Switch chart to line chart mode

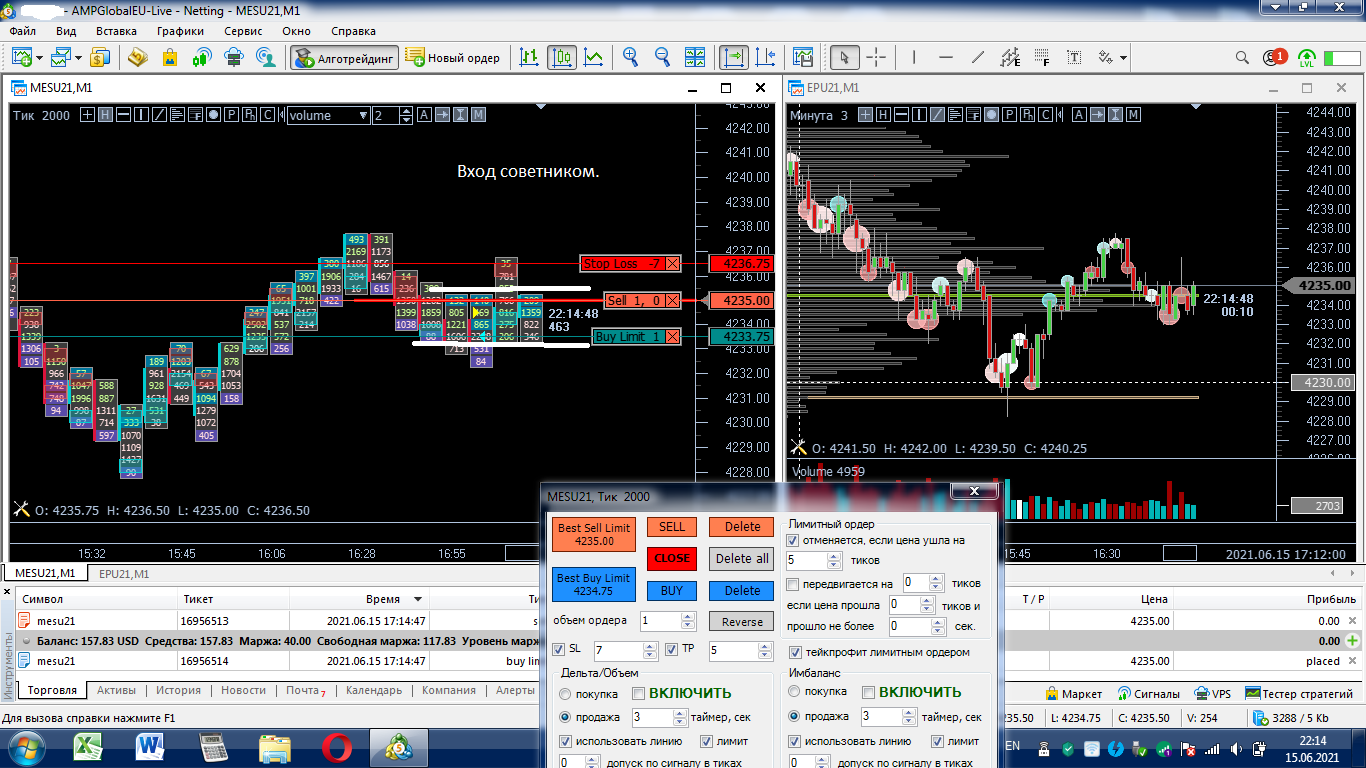[593, 57]
